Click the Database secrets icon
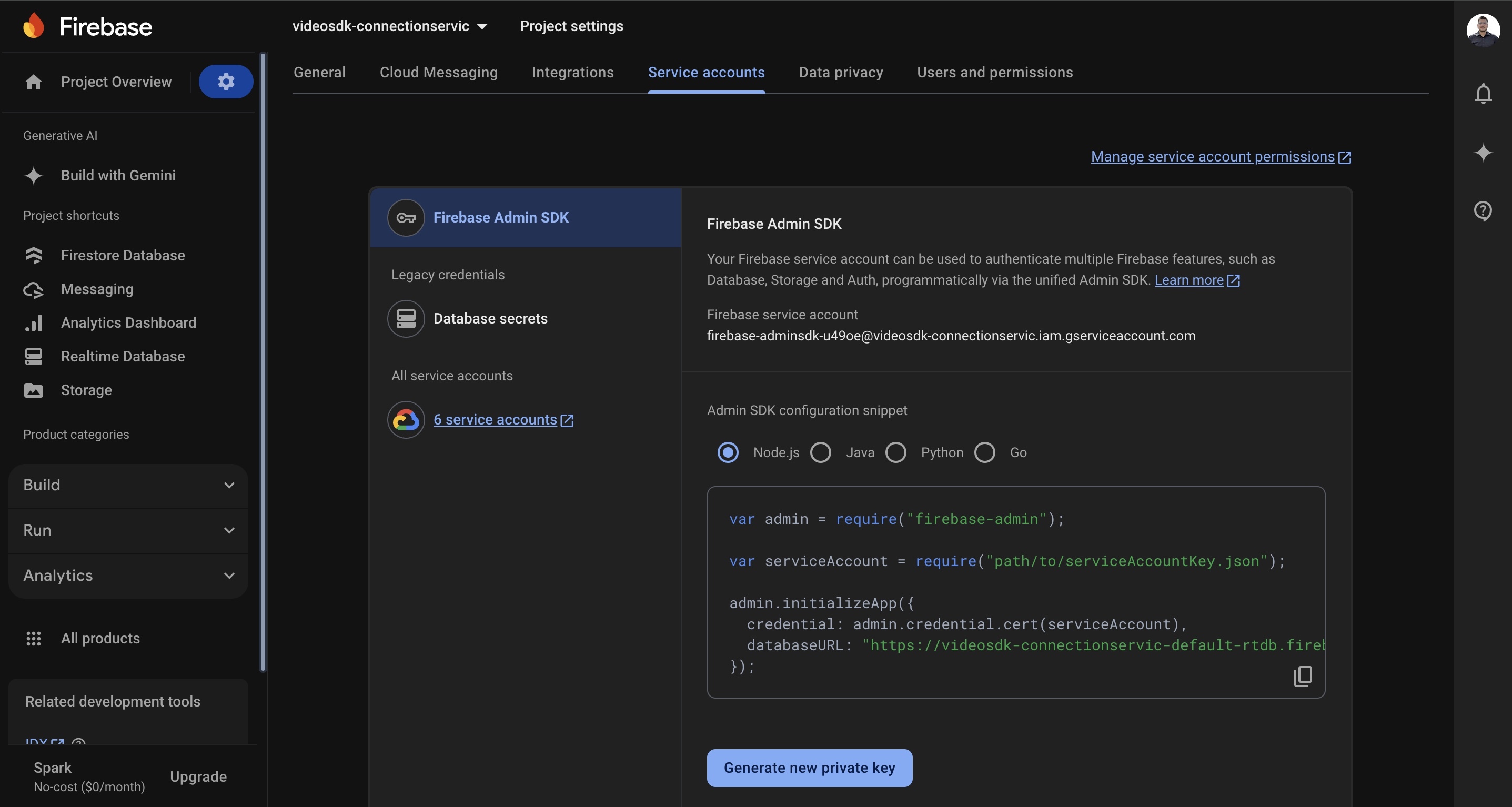 point(406,319)
